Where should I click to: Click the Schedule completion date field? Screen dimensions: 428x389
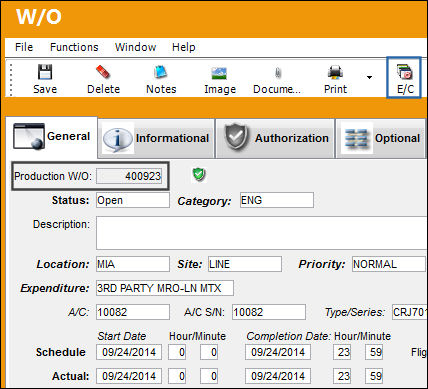pyautogui.click(x=278, y=352)
